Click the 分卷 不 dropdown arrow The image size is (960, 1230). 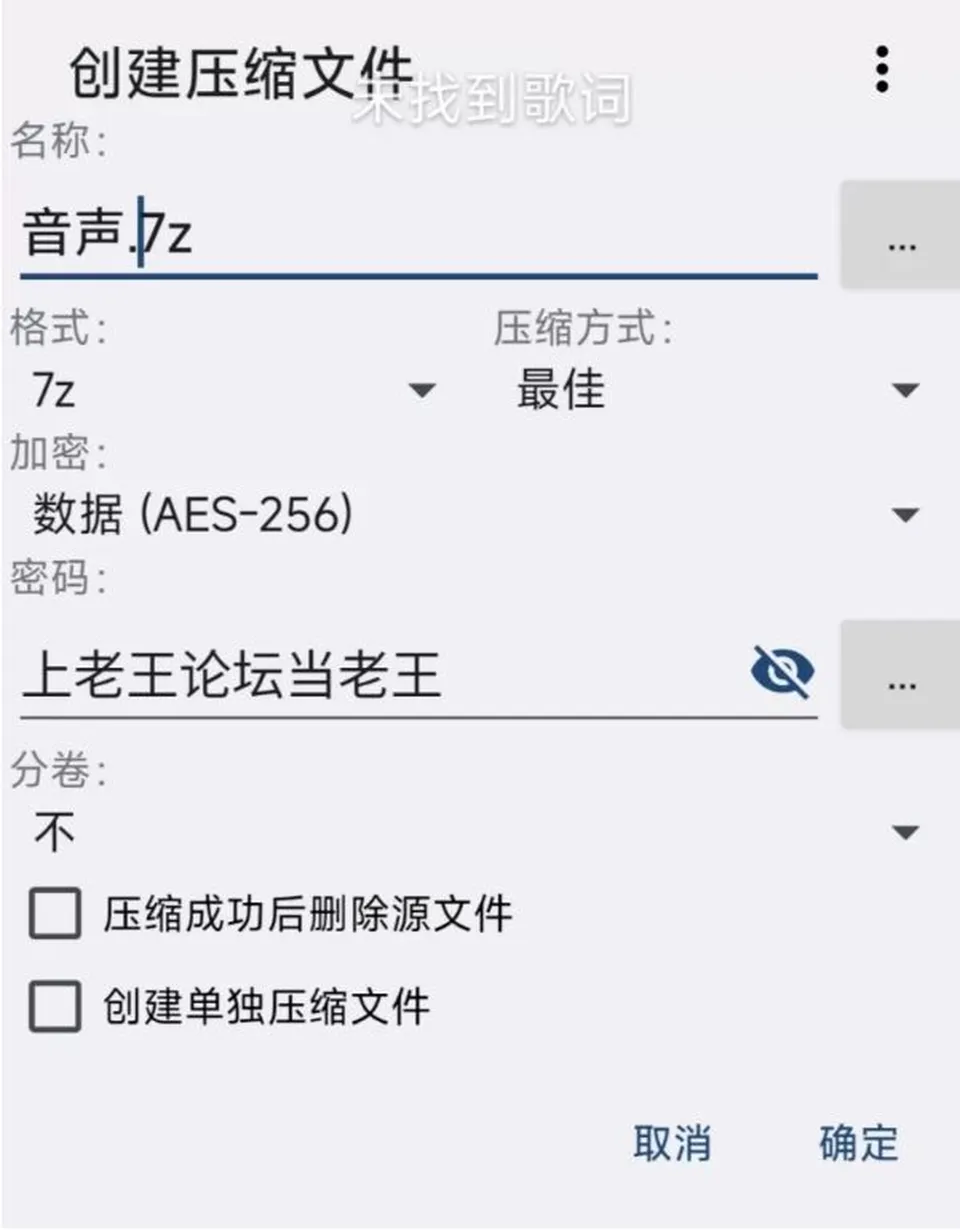905,832
